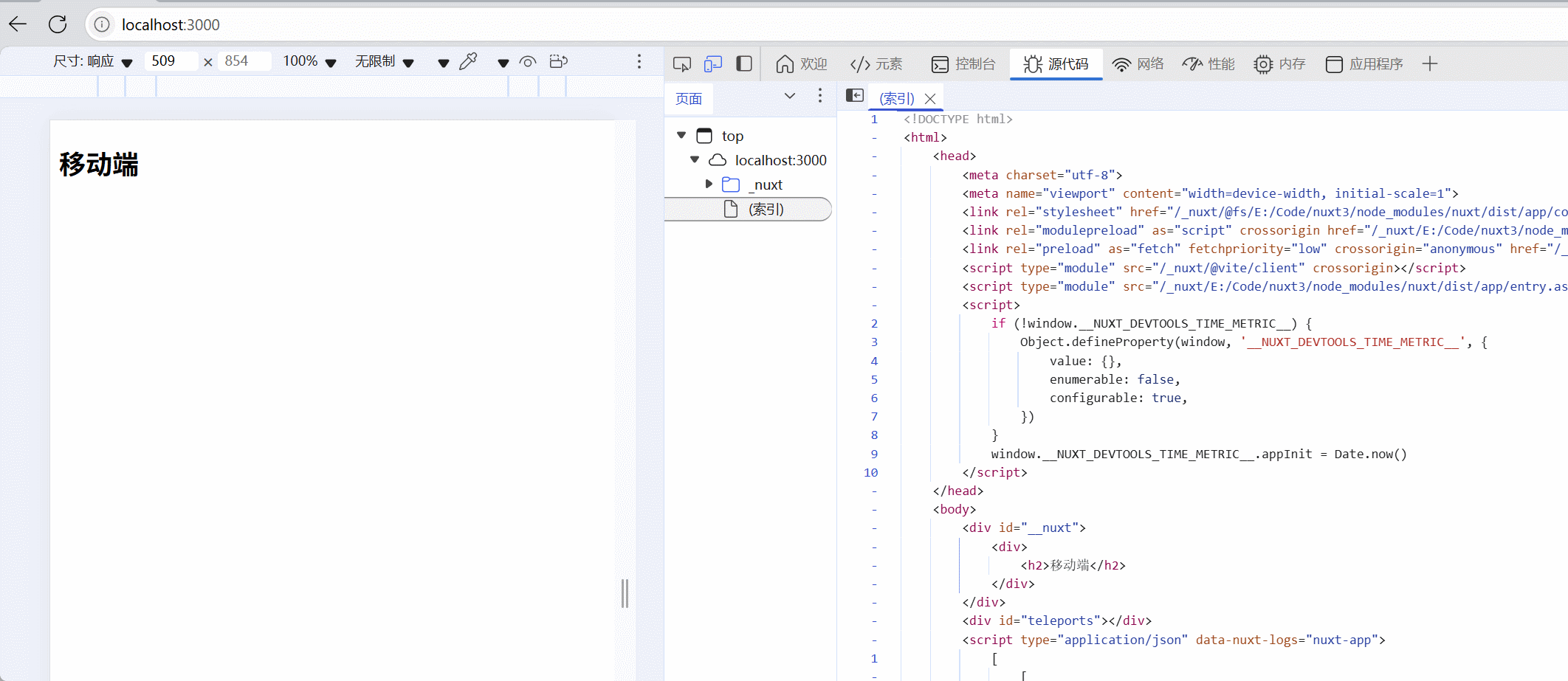The image size is (1568, 681).
Task: Set a breakpoint on line 5
Action: click(874, 379)
